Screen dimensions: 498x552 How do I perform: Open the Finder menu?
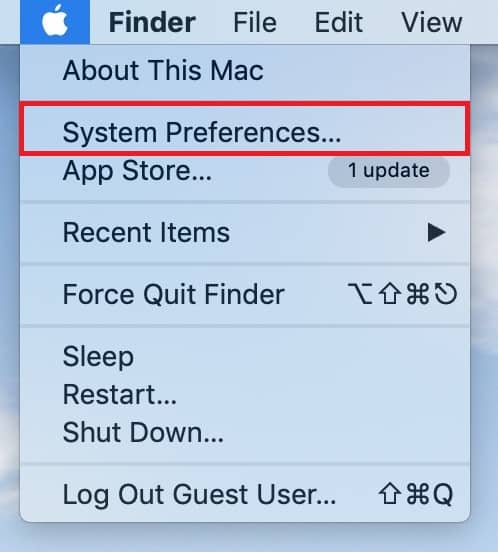pos(152,23)
